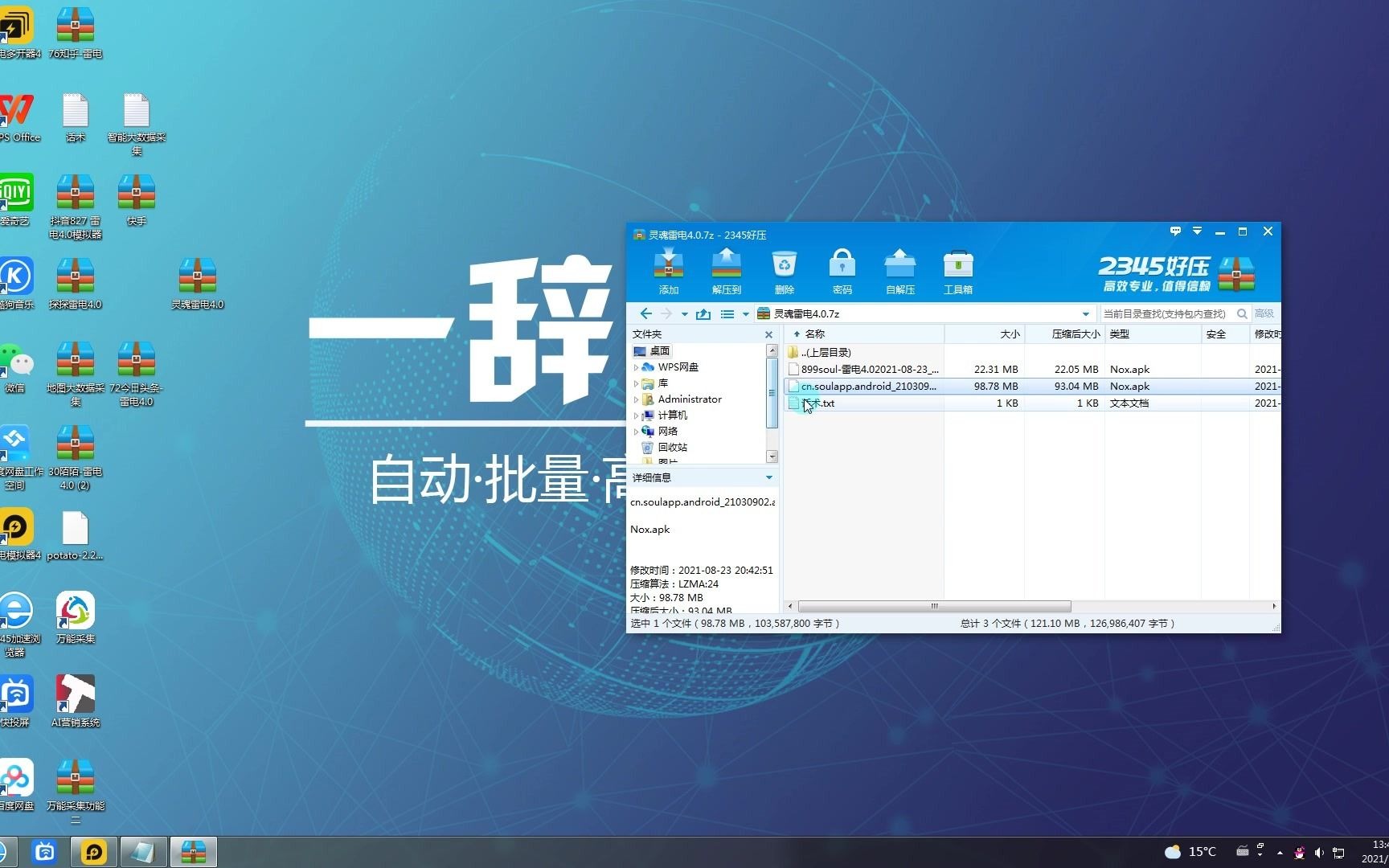Click the list view mode icon

coord(727,313)
